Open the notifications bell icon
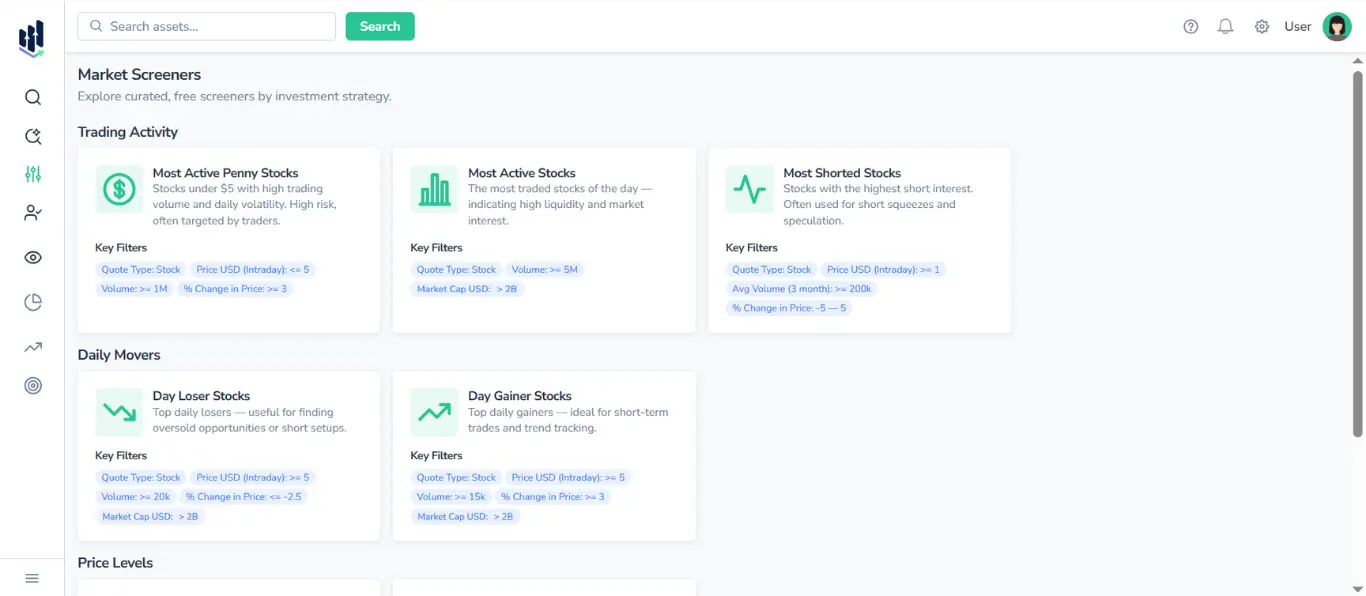Screen dimensions: 1366x596 tap(1225, 26)
